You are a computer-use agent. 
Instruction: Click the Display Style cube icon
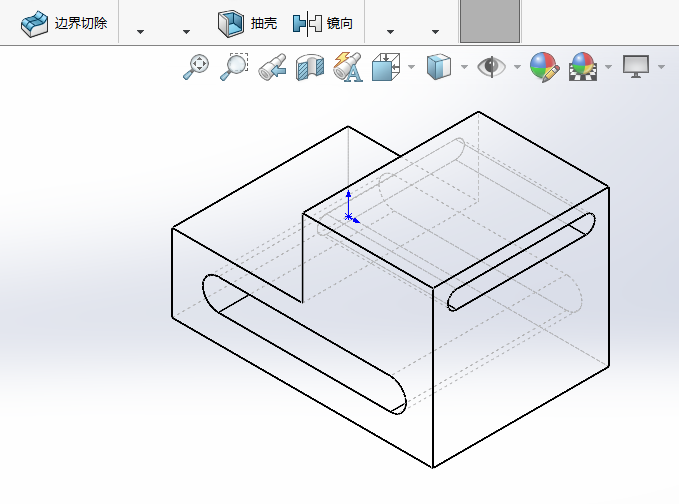click(x=438, y=67)
